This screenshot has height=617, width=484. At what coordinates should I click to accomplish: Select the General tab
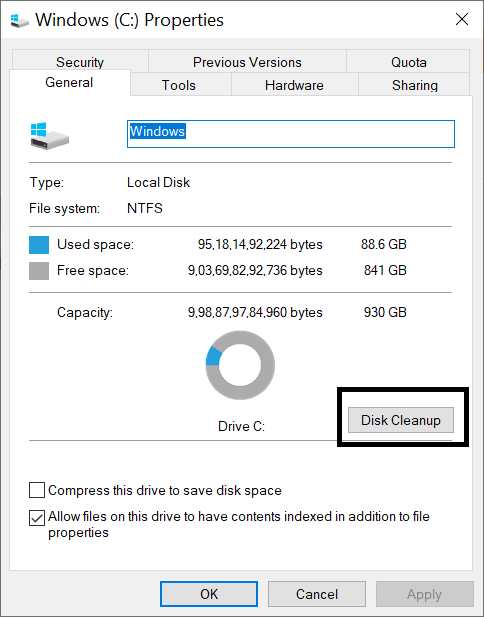click(x=69, y=83)
